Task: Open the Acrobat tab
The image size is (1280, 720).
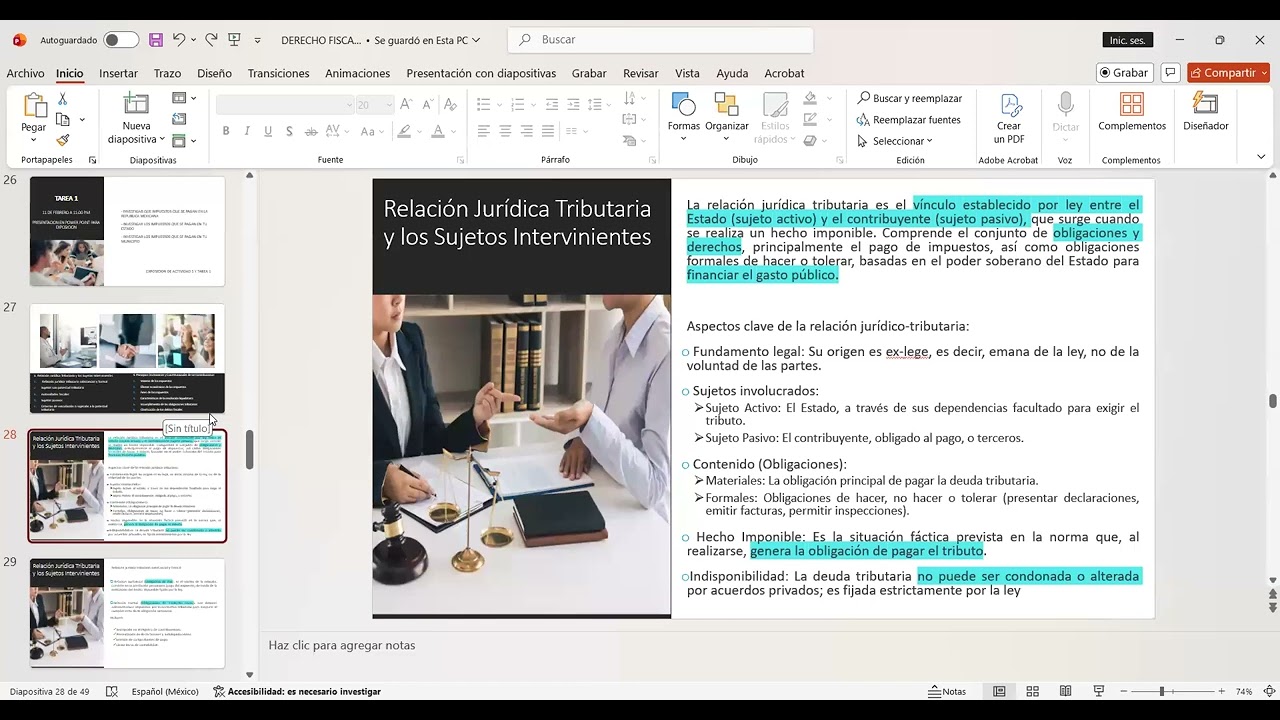Action: click(x=784, y=73)
